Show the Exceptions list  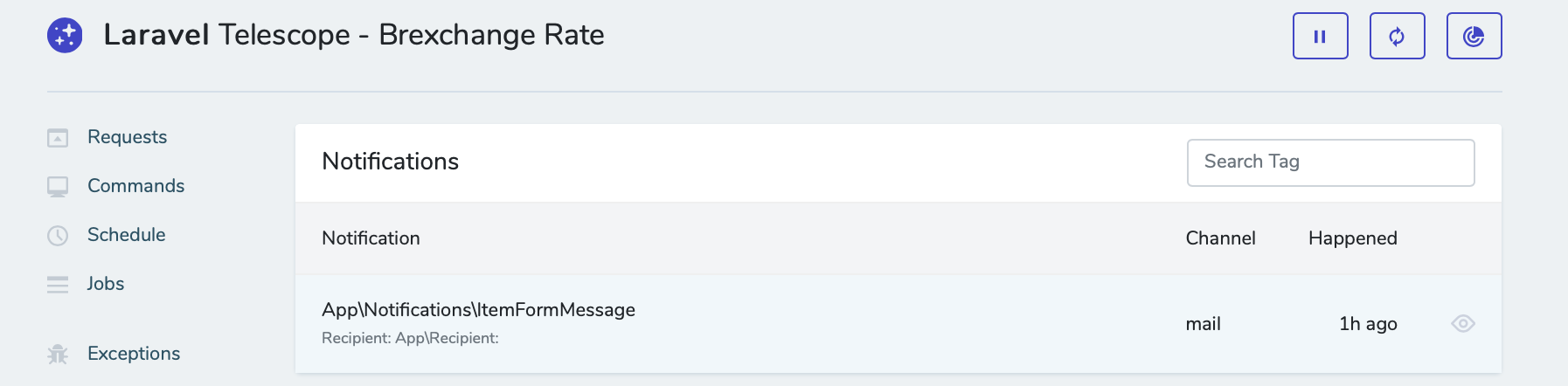[x=134, y=354]
